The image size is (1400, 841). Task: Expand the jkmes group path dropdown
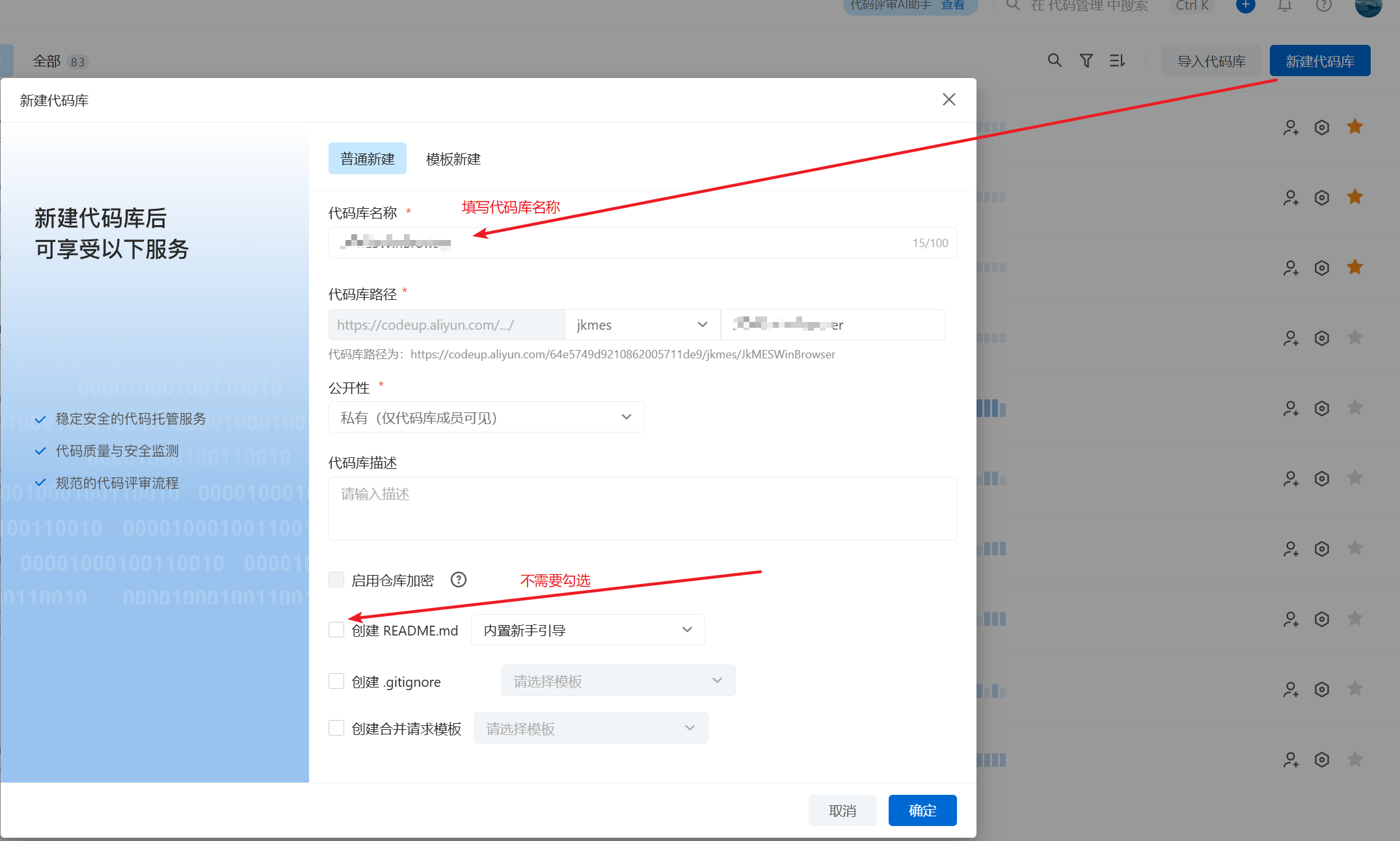642,325
